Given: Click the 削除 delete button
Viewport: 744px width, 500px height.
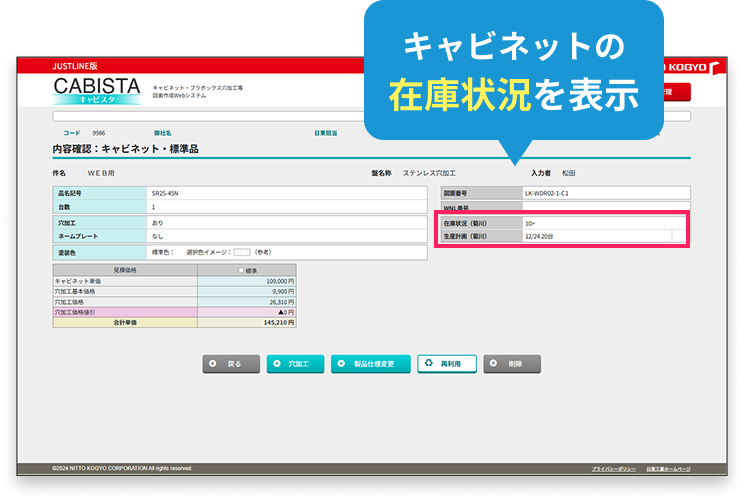Looking at the screenshot, I should (x=512, y=364).
